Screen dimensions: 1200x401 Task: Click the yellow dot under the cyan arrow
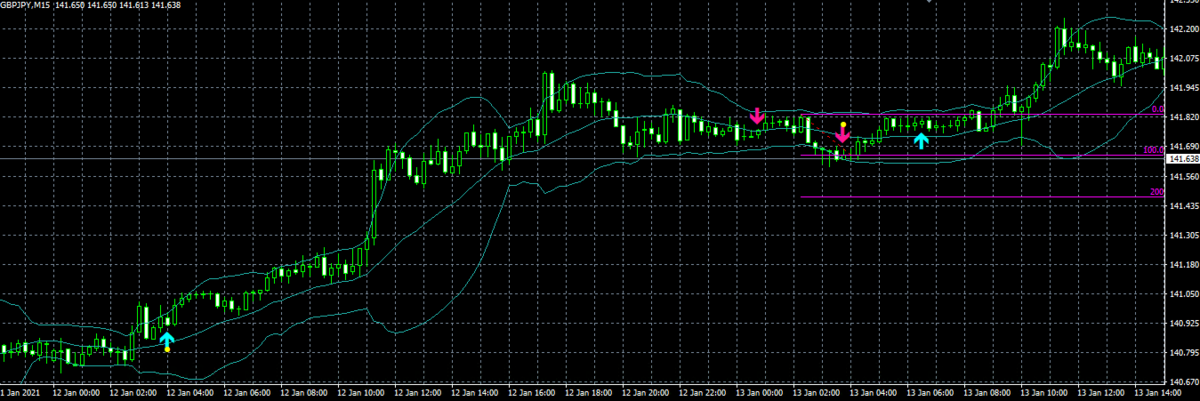167,350
